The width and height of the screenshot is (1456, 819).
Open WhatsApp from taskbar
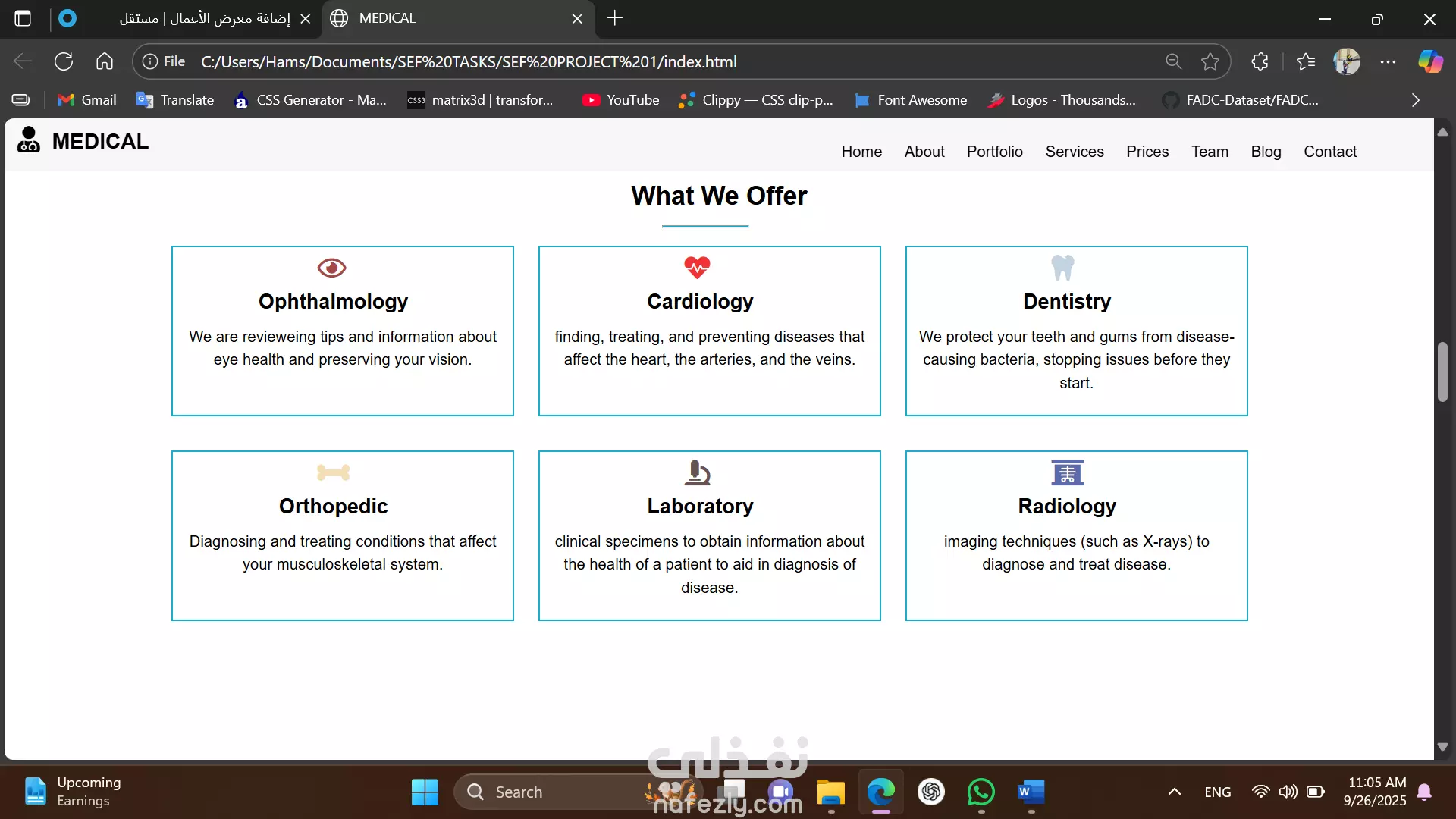point(981,792)
